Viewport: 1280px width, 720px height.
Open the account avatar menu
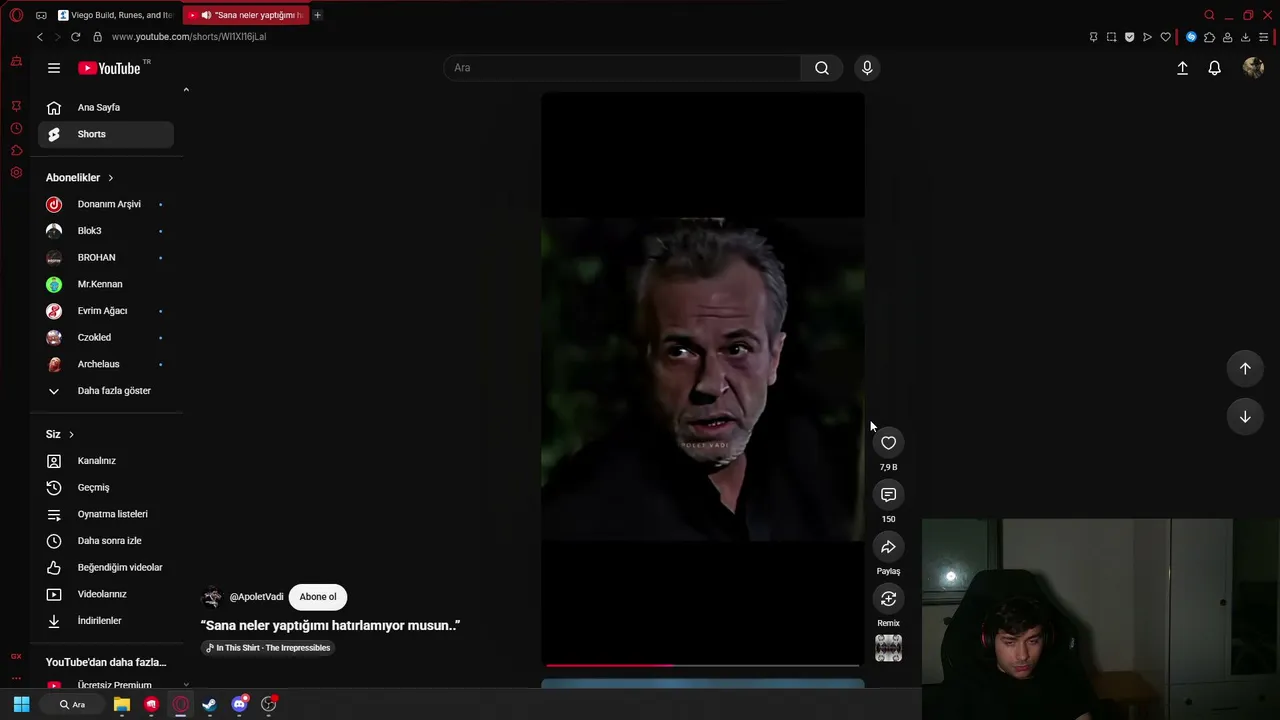pos(1253,68)
